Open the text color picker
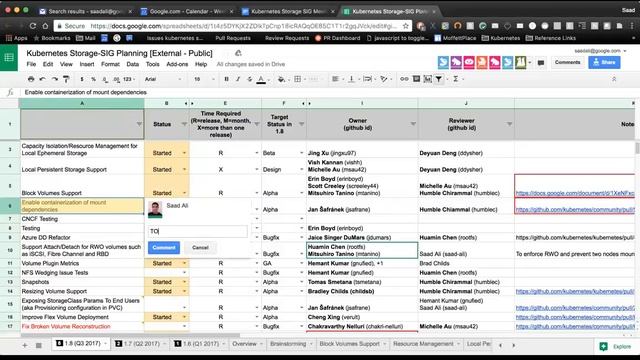 (x=261, y=79)
